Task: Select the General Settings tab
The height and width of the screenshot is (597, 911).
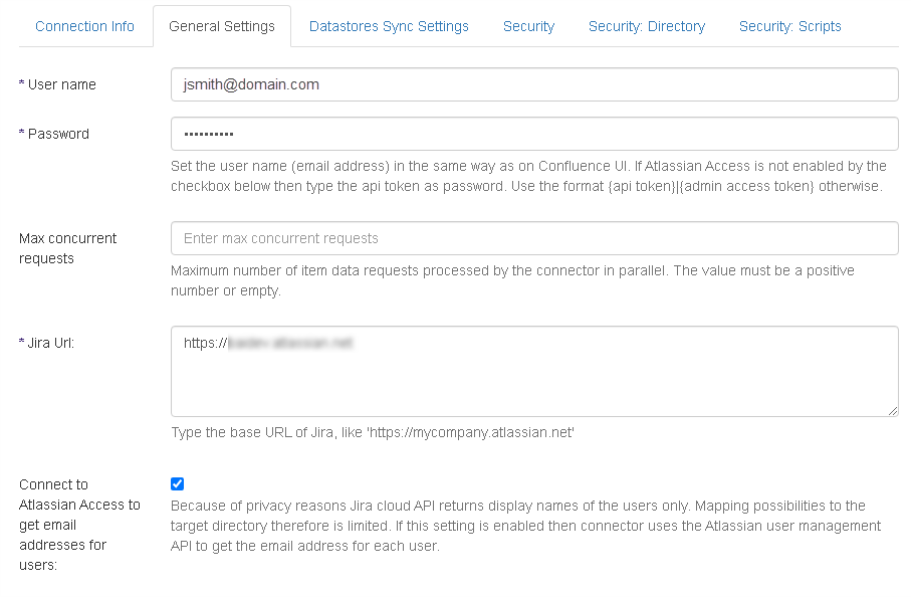Action: (222, 26)
